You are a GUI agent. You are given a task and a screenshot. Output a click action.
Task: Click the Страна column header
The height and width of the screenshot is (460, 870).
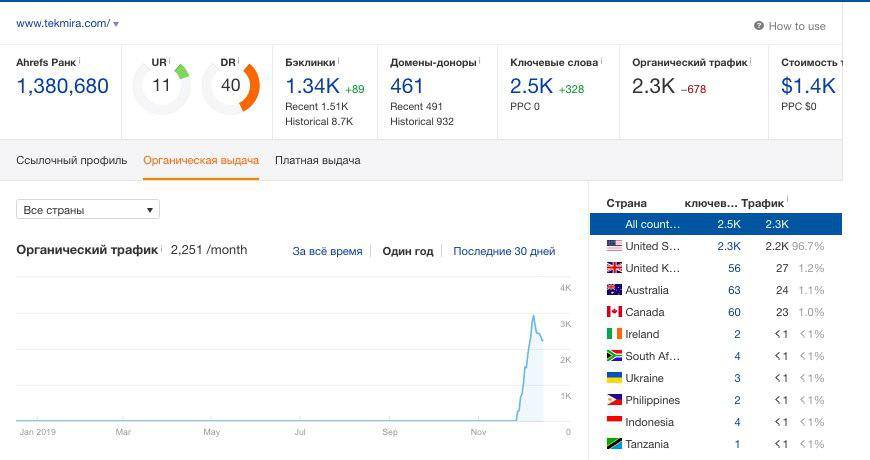626,203
